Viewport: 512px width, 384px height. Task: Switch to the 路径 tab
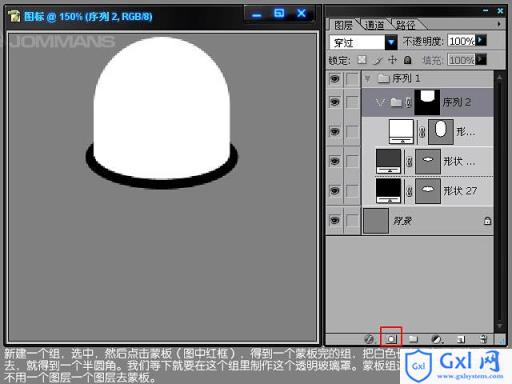point(405,25)
